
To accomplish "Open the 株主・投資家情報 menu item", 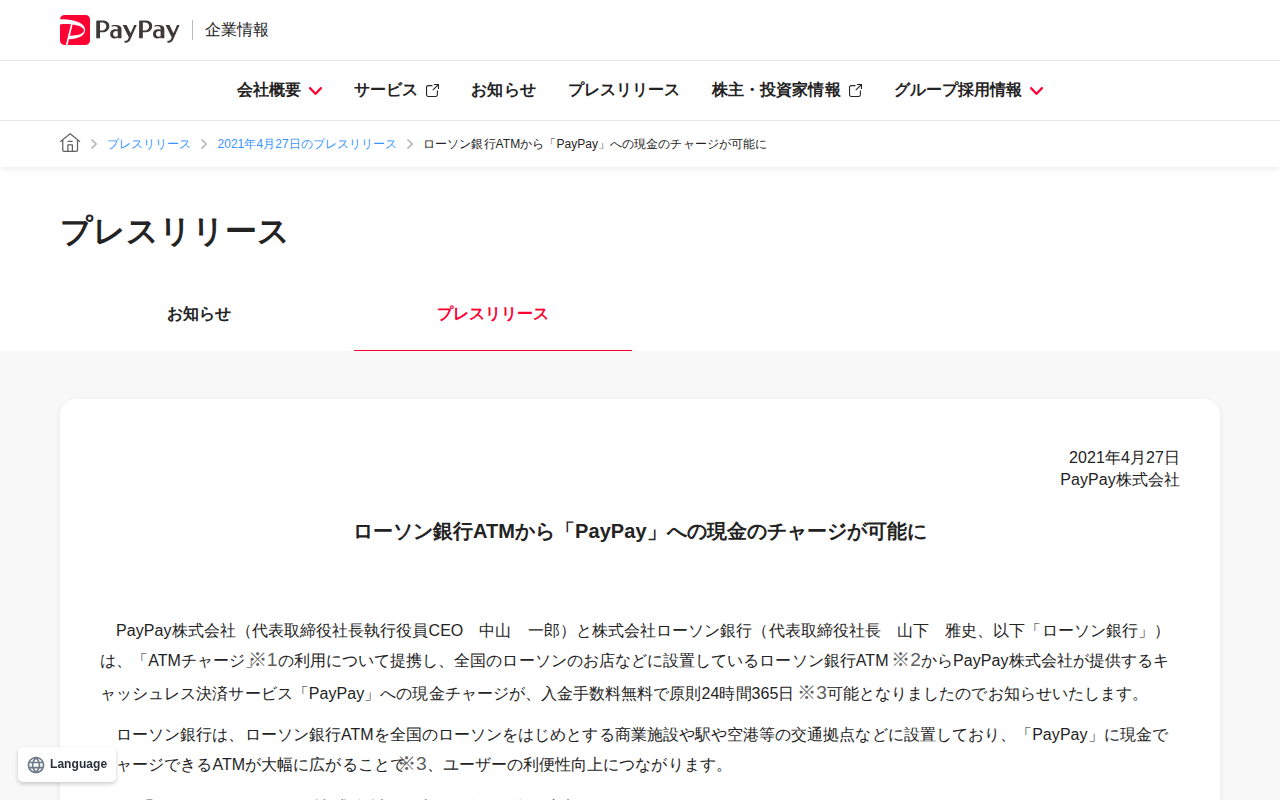I will pyautogui.click(x=776, y=90).
